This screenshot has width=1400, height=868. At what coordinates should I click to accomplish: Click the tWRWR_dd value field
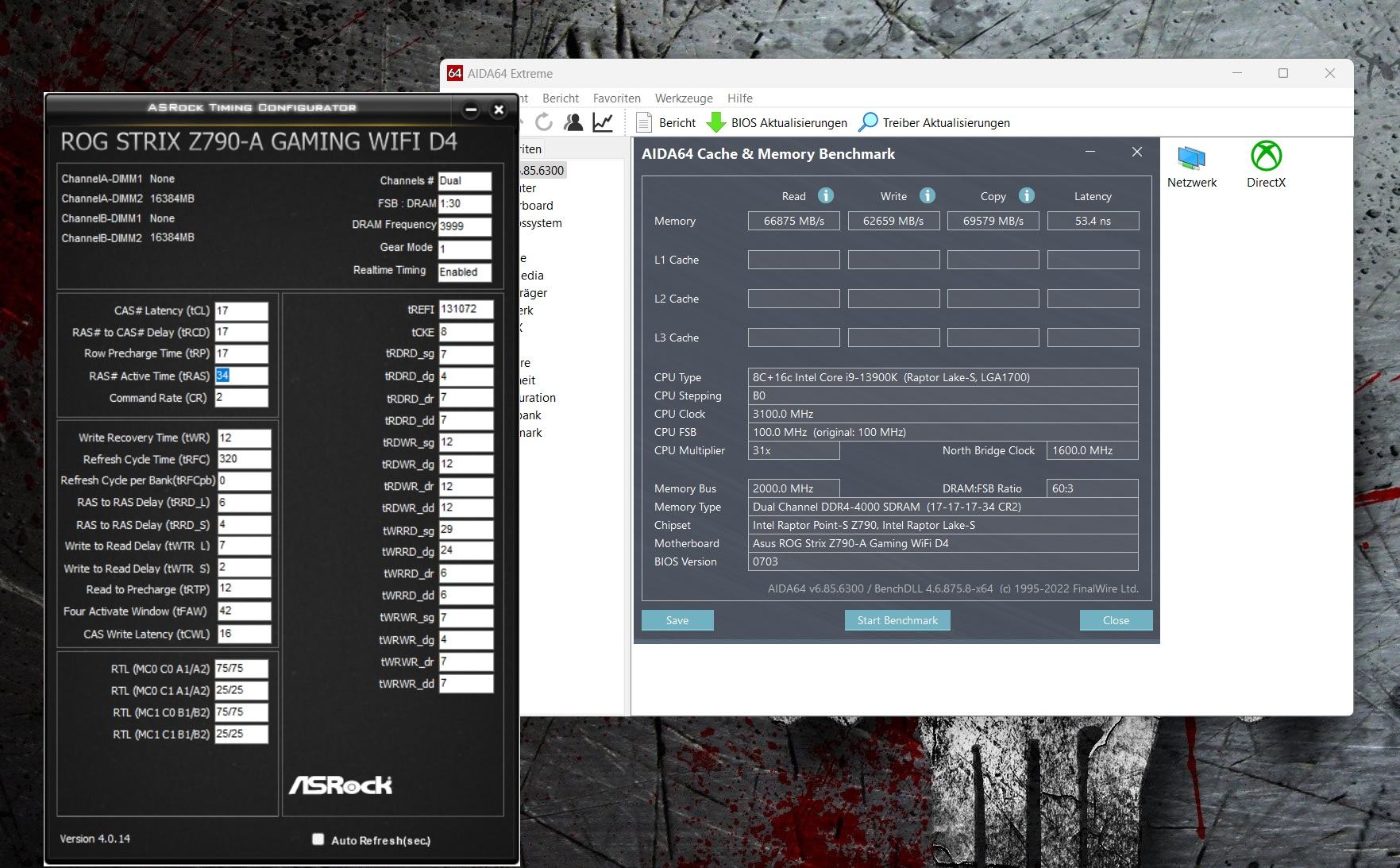click(466, 683)
